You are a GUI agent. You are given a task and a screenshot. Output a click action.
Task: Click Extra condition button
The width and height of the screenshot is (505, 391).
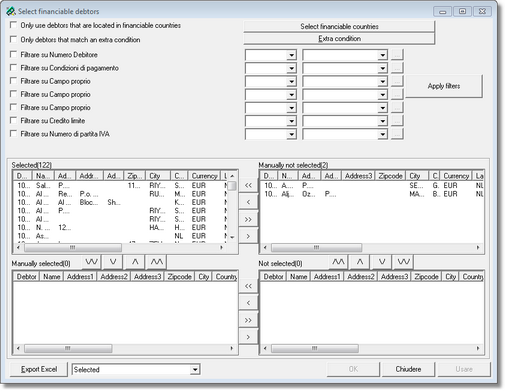[339, 38]
